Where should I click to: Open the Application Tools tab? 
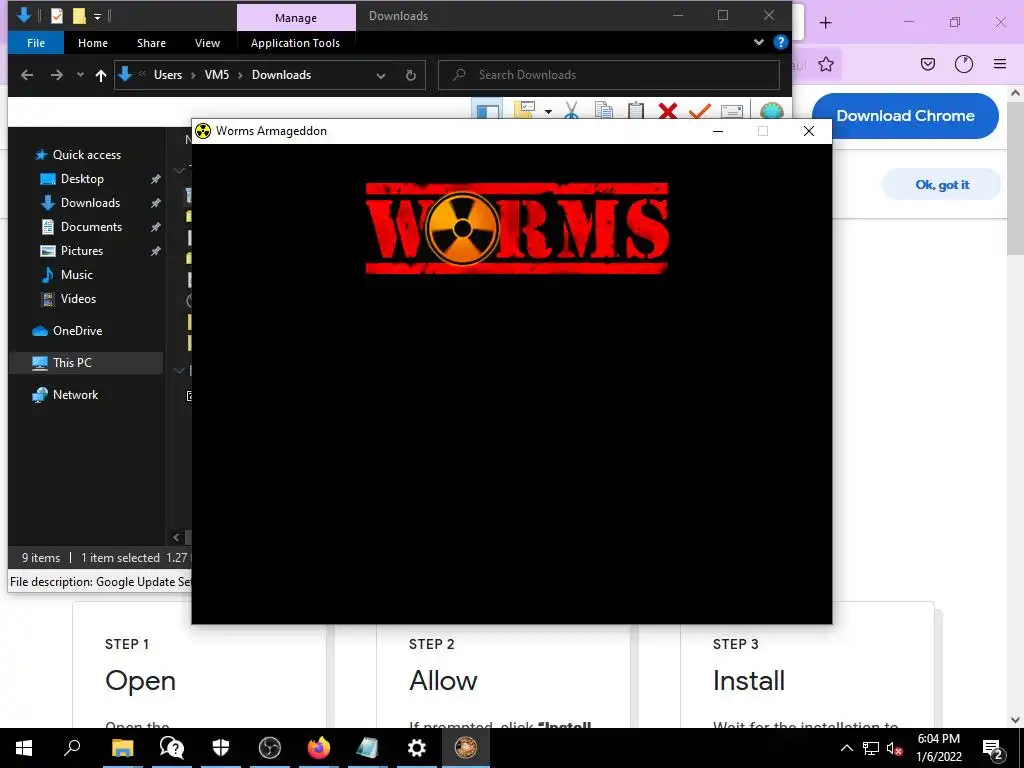click(x=295, y=43)
